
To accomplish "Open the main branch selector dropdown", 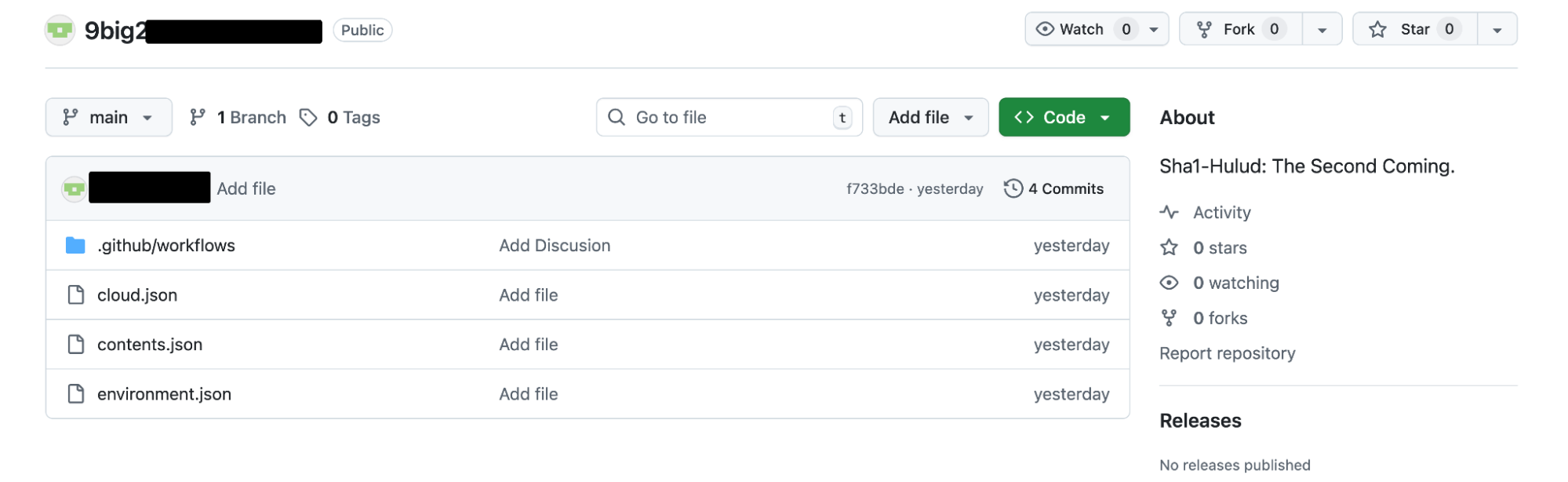I will 108,116.
